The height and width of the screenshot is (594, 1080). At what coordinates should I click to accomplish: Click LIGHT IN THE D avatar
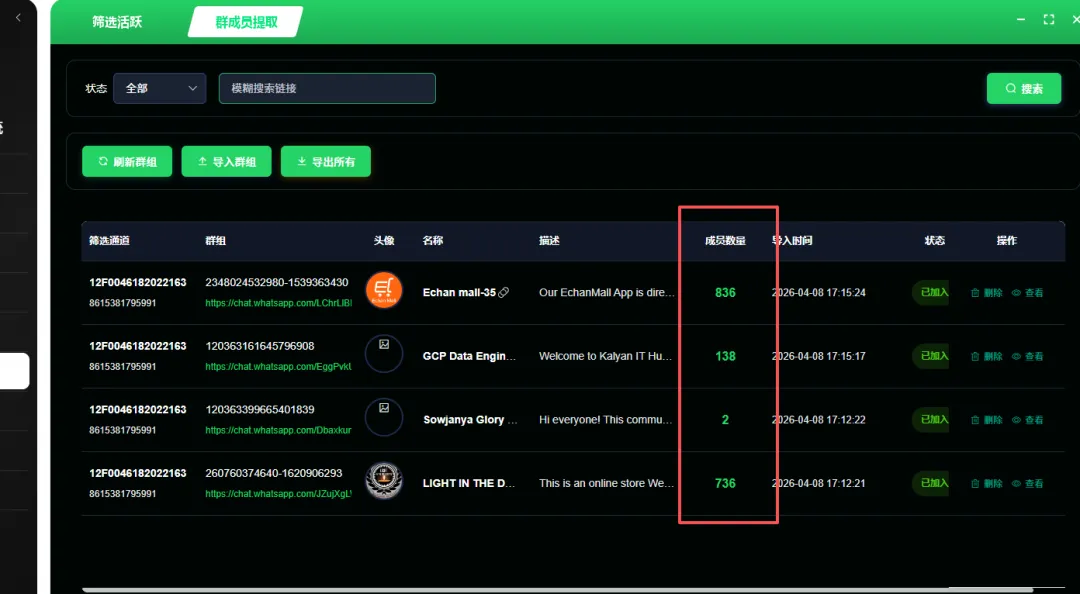pyautogui.click(x=384, y=481)
